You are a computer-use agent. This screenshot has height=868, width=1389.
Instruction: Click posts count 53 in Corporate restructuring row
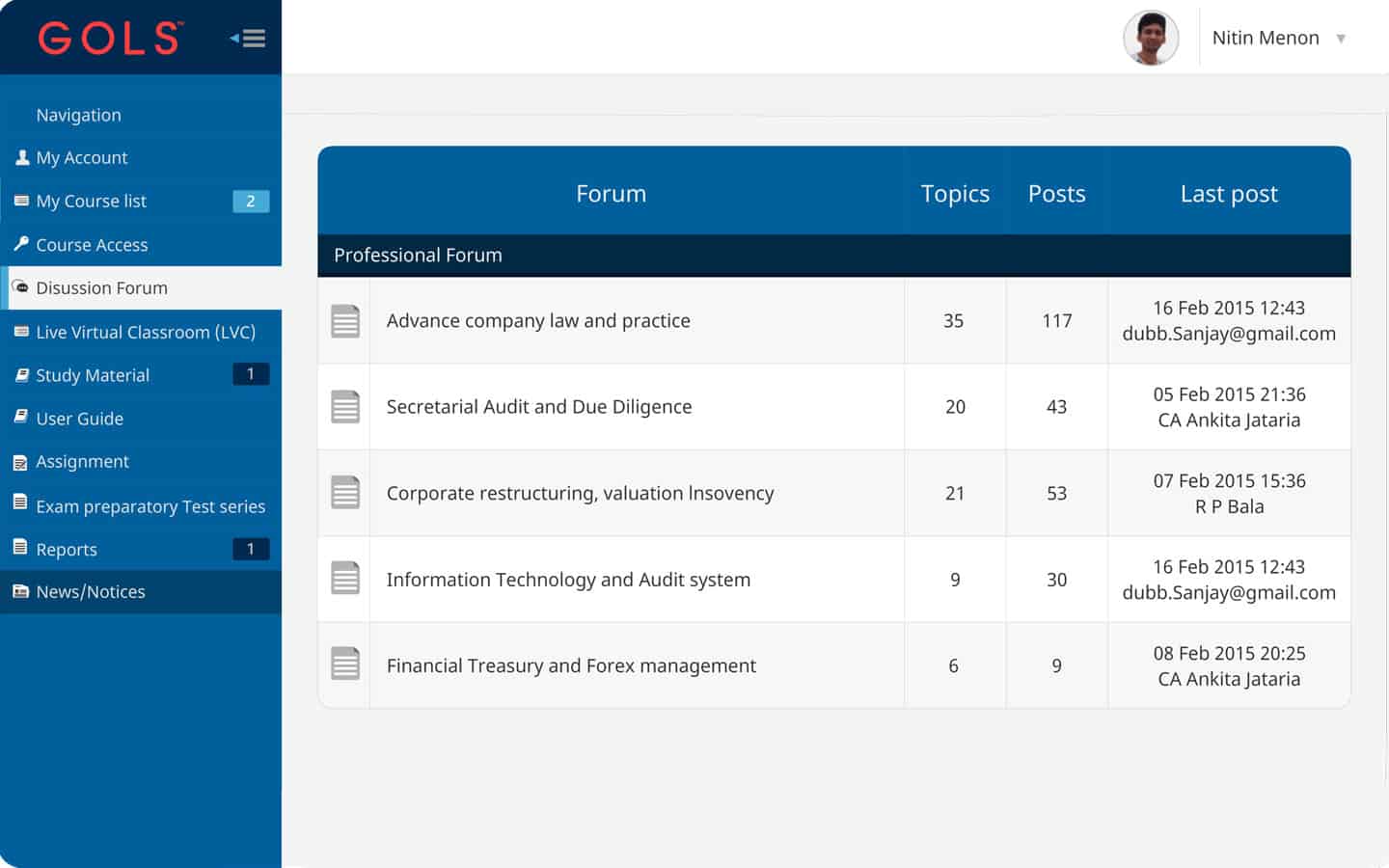pyautogui.click(x=1057, y=493)
